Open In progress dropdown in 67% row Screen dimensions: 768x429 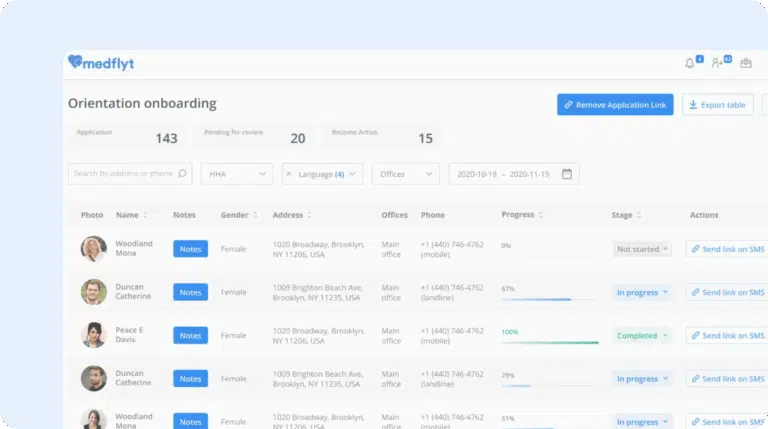pos(642,292)
